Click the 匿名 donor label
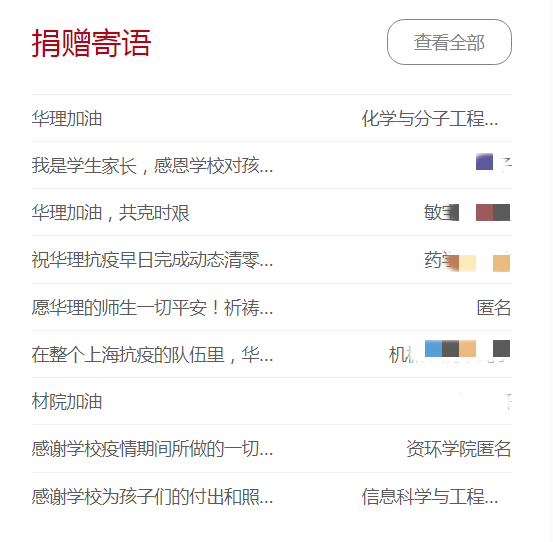 pos(494,307)
